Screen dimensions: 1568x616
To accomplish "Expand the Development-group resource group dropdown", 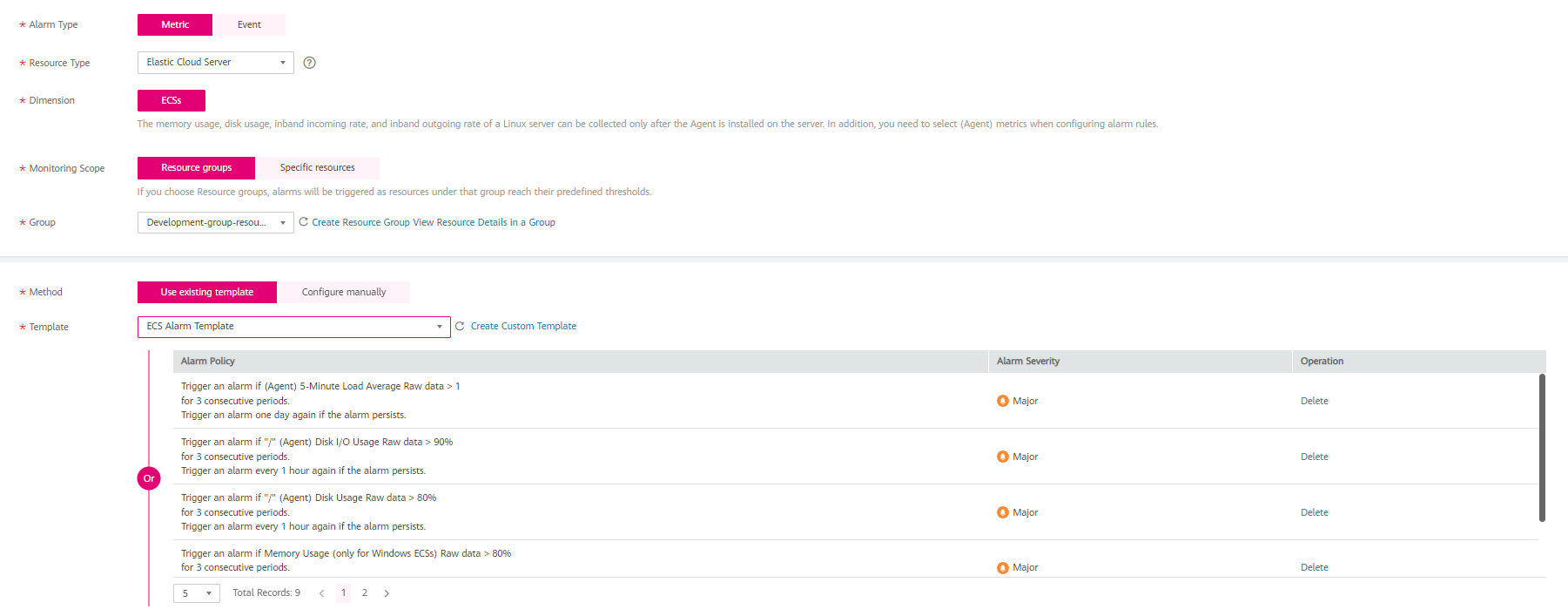I will coord(215,223).
